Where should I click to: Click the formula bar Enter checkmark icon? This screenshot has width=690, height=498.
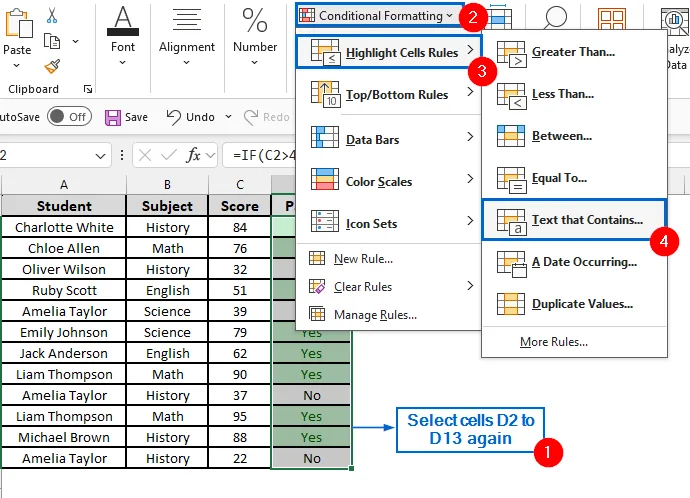(x=169, y=155)
